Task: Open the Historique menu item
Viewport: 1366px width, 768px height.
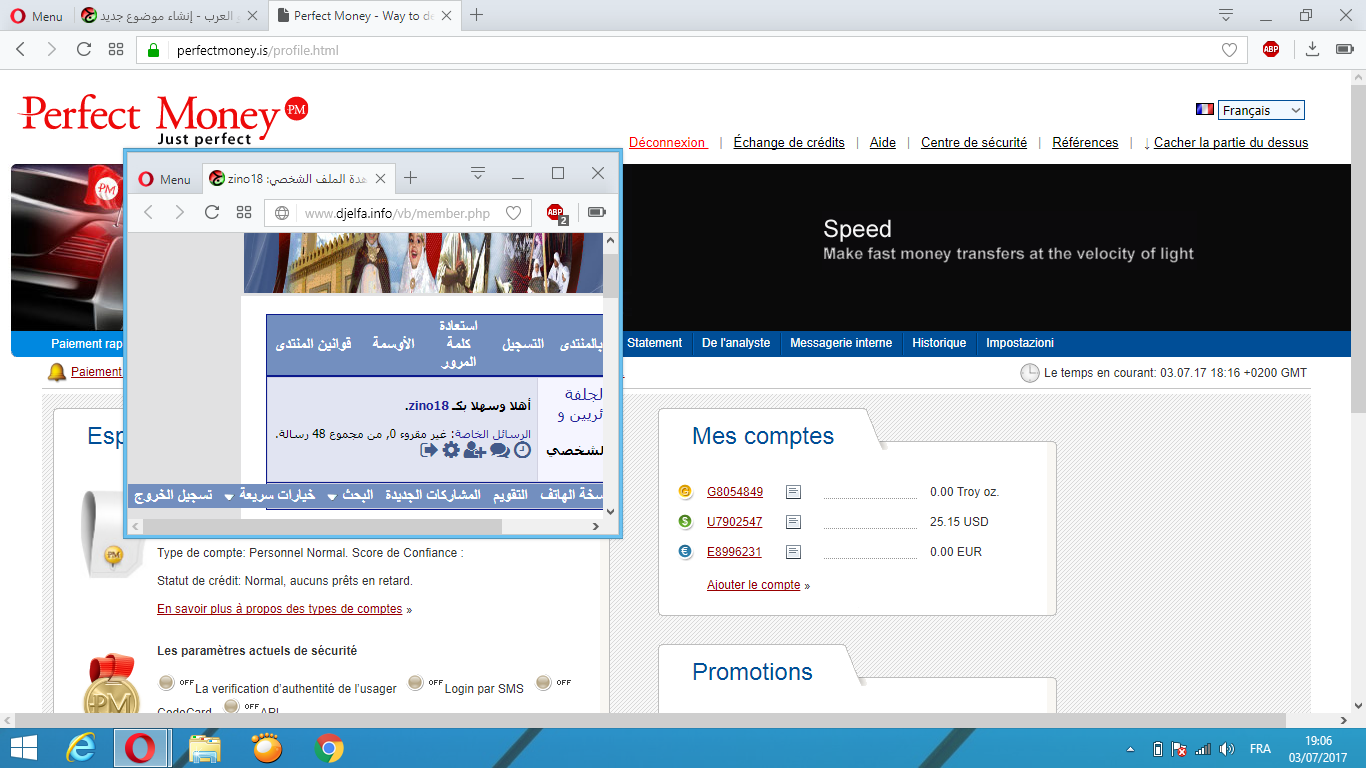Action: [939, 343]
